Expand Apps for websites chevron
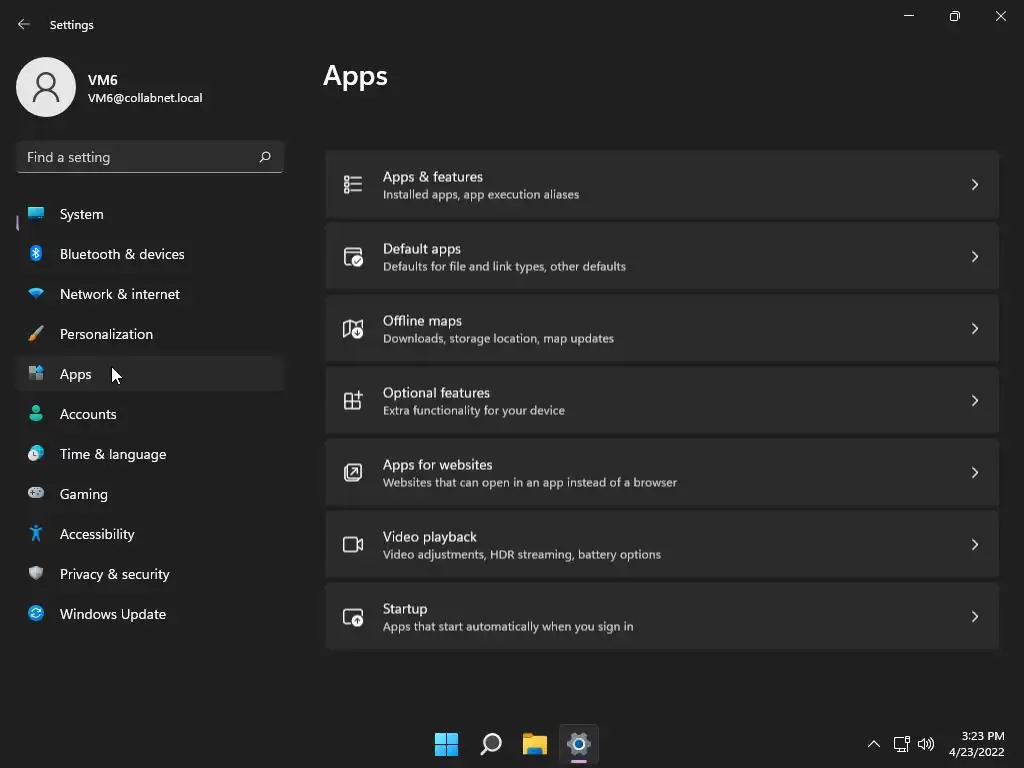 (974, 472)
